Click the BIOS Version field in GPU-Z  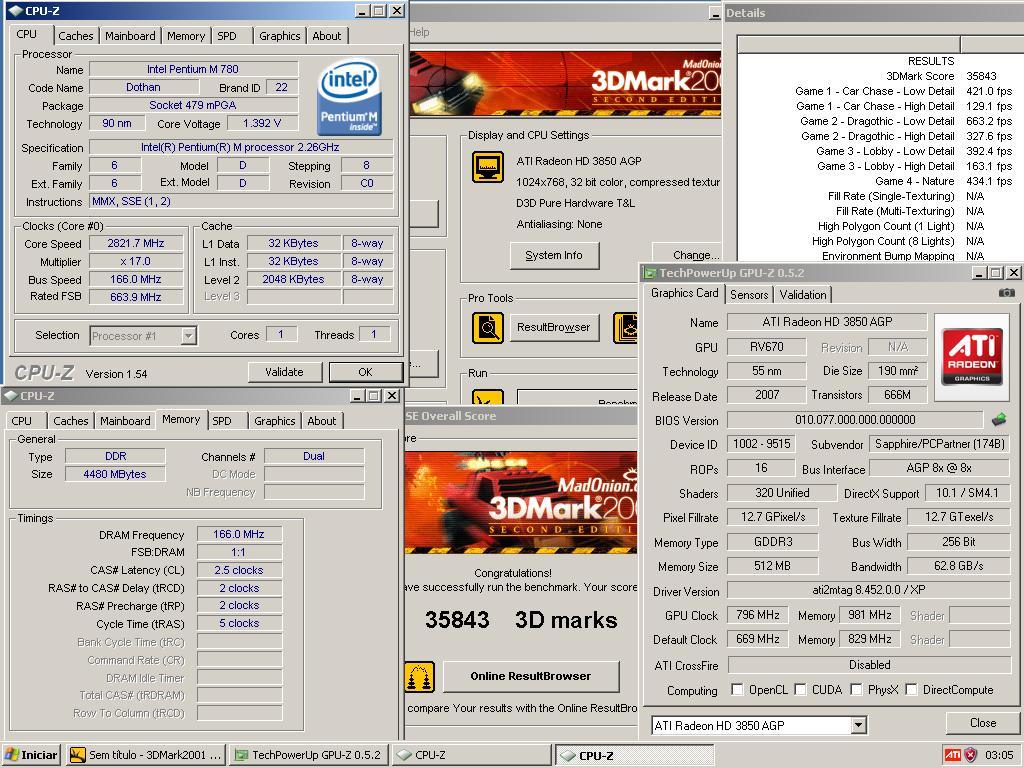tap(855, 420)
